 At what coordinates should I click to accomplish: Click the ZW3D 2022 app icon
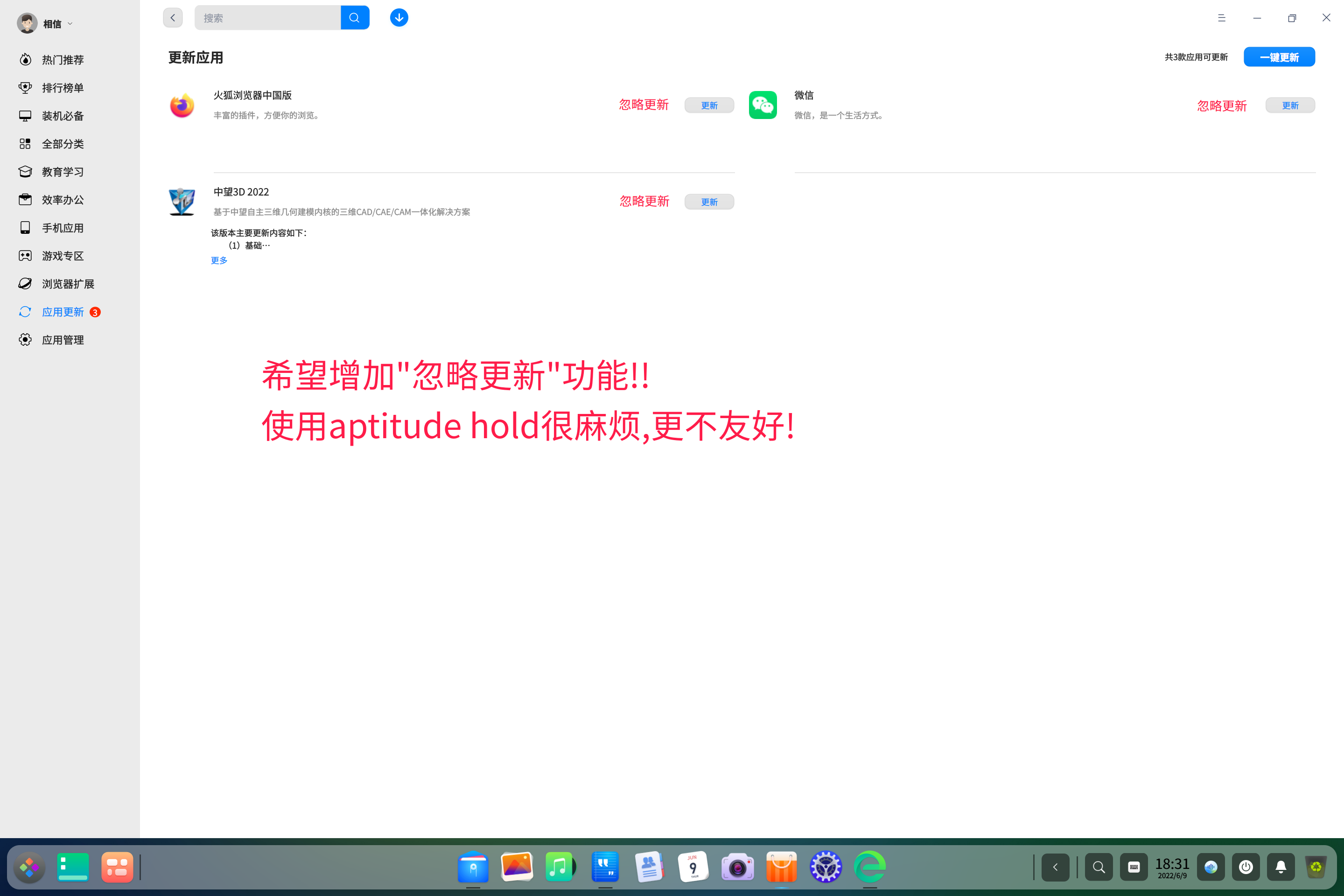[182, 202]
